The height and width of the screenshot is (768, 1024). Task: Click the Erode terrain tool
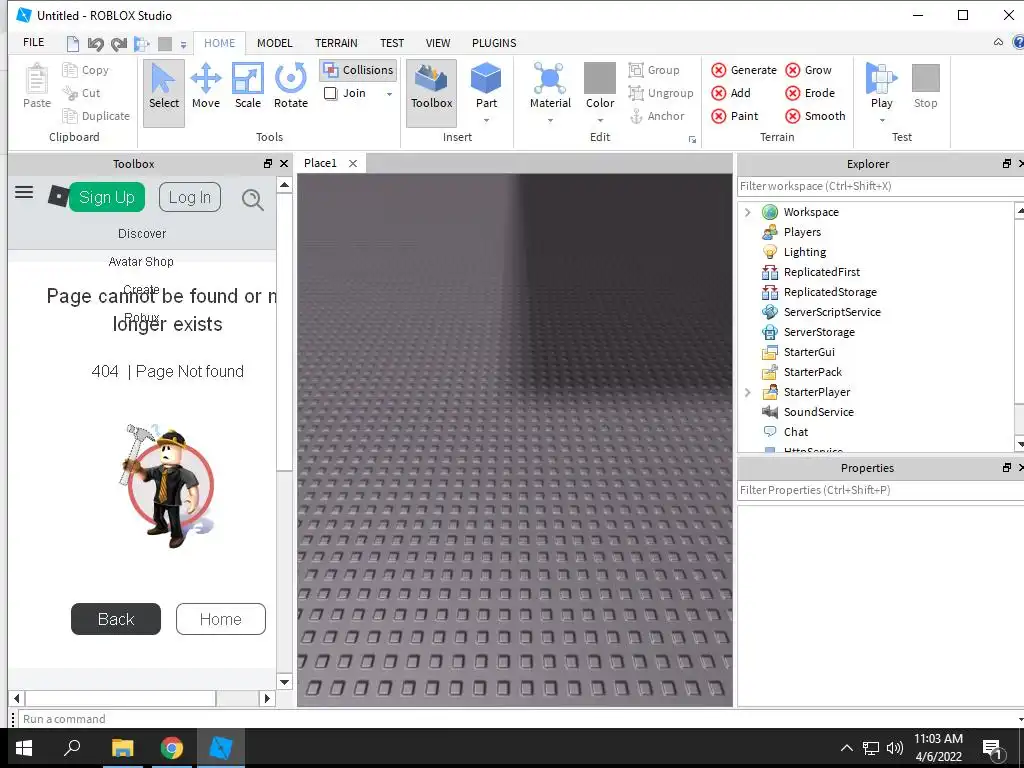810,93
